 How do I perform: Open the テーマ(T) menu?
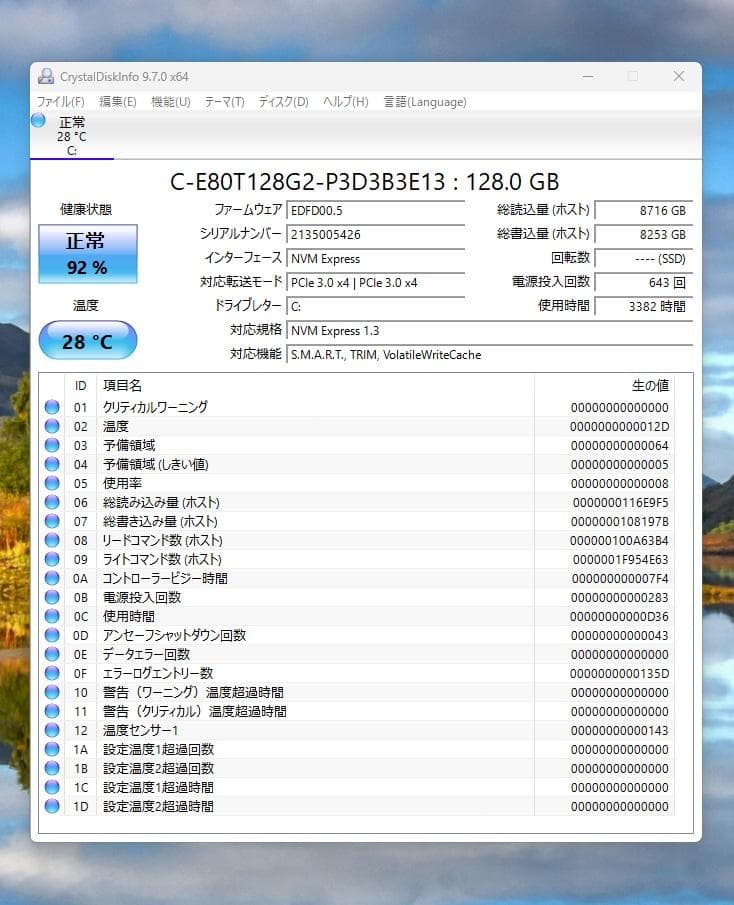coord(224,102)
